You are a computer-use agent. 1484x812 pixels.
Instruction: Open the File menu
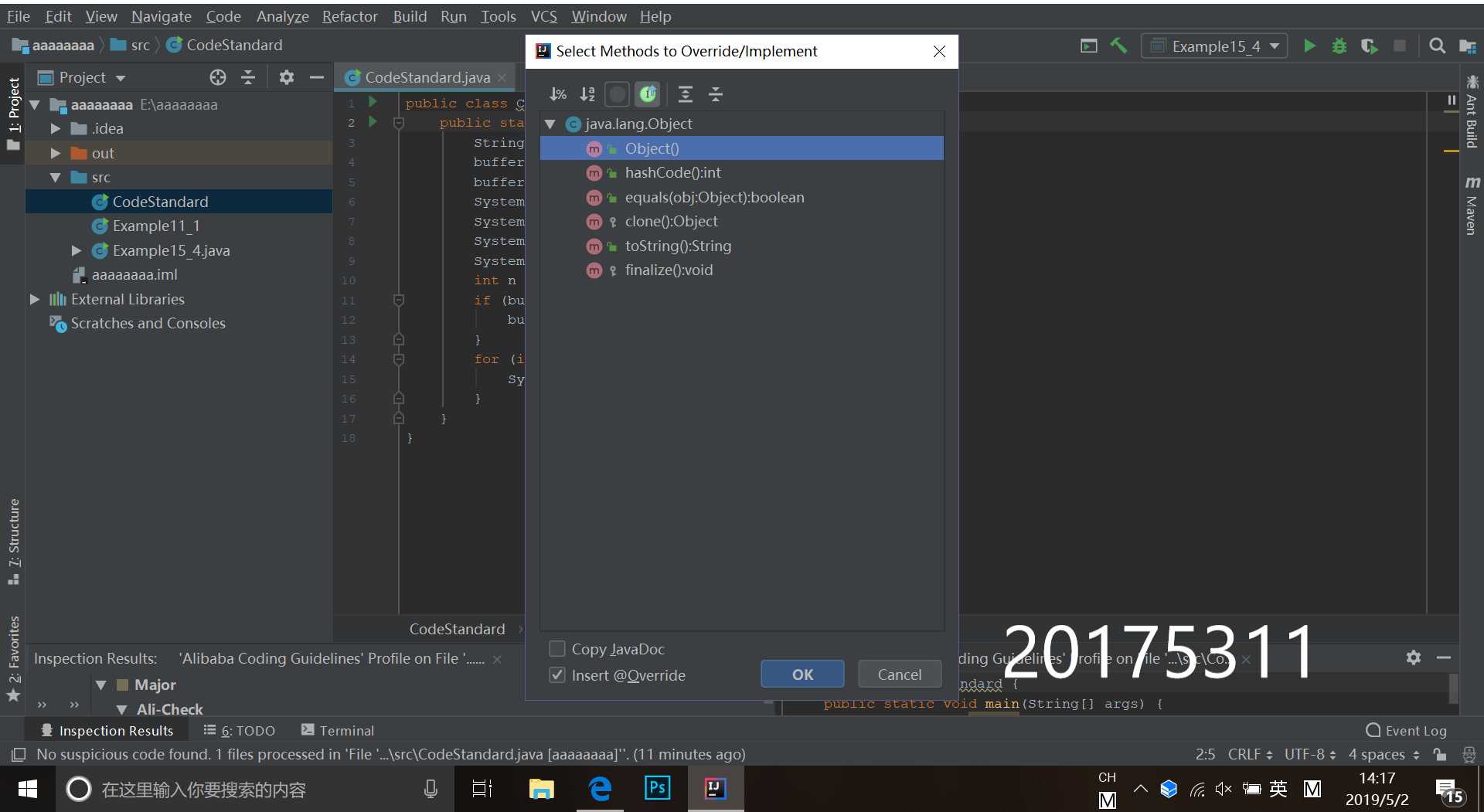(x=18, y=16)
